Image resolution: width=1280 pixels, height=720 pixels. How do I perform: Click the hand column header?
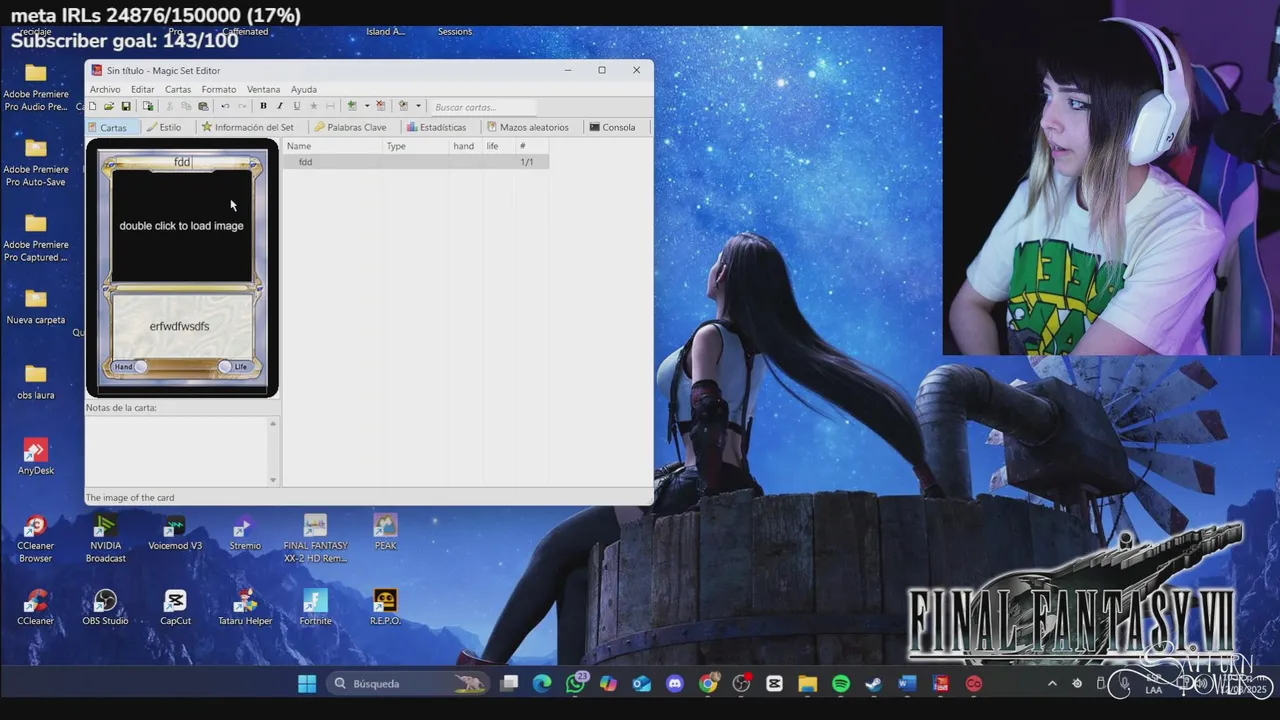(x=467, y=146)
